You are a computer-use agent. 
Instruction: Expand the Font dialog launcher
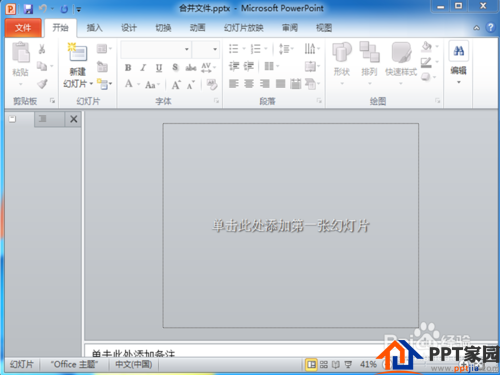click(216, 101)
